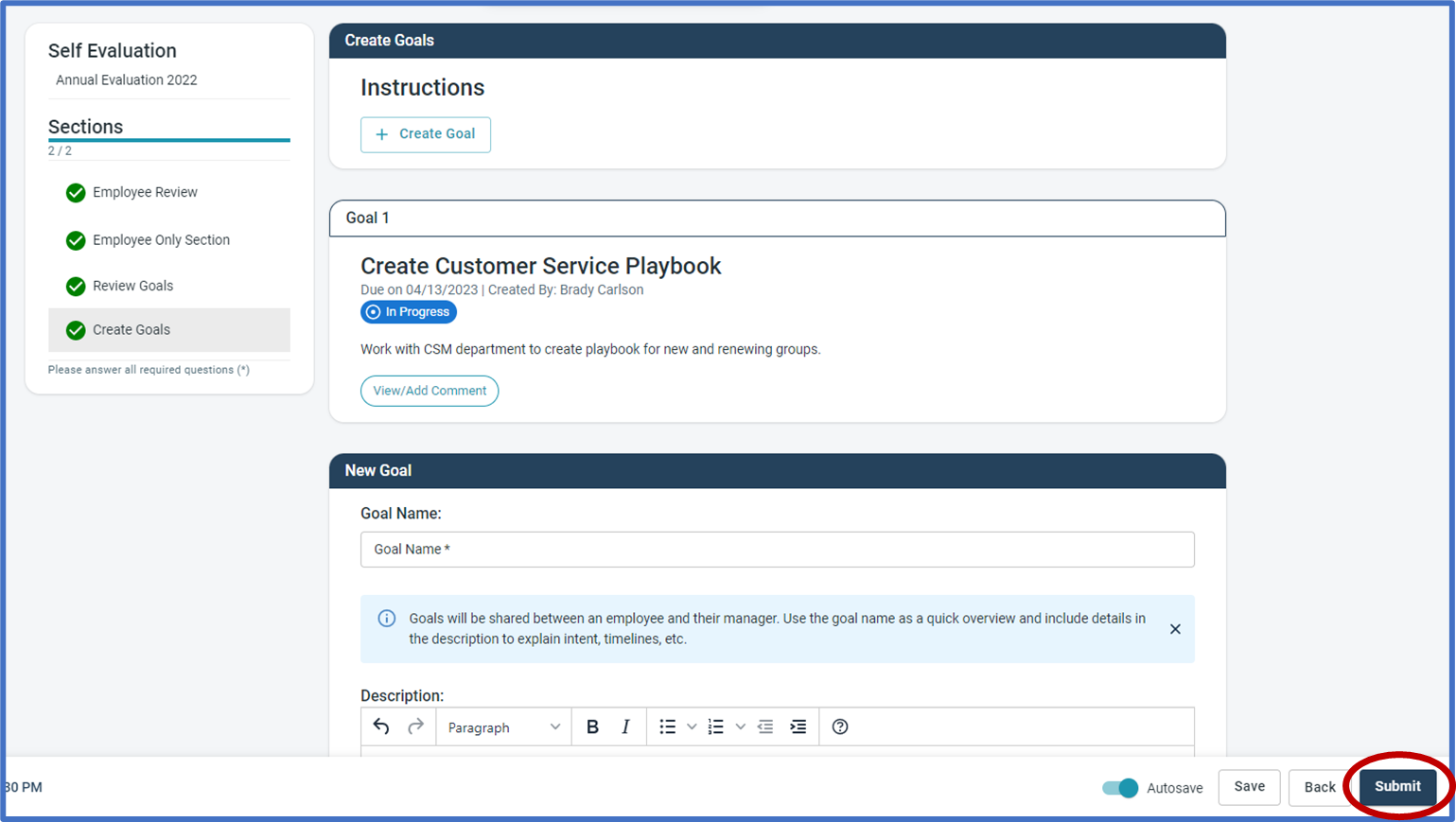1456x822 pixels.
Task: Click the green check beside Employee Only Section
Action: coord(76,240)
